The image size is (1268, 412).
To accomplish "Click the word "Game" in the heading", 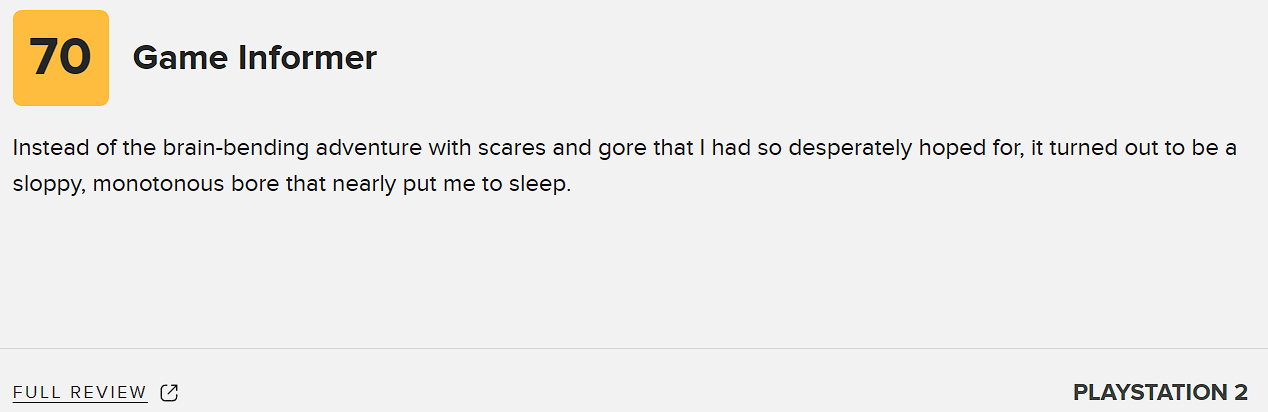I will point(180,58).
